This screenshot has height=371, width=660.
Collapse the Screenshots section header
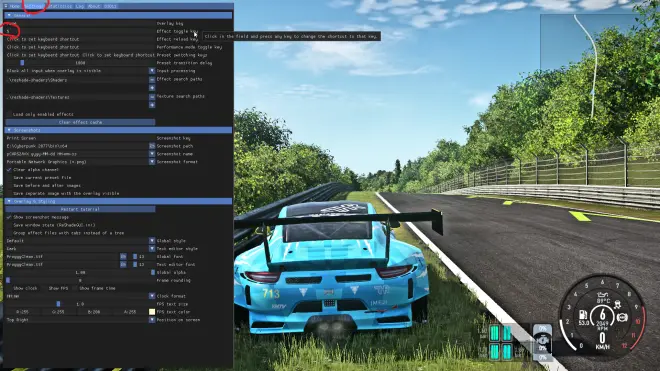click(118, 130)
